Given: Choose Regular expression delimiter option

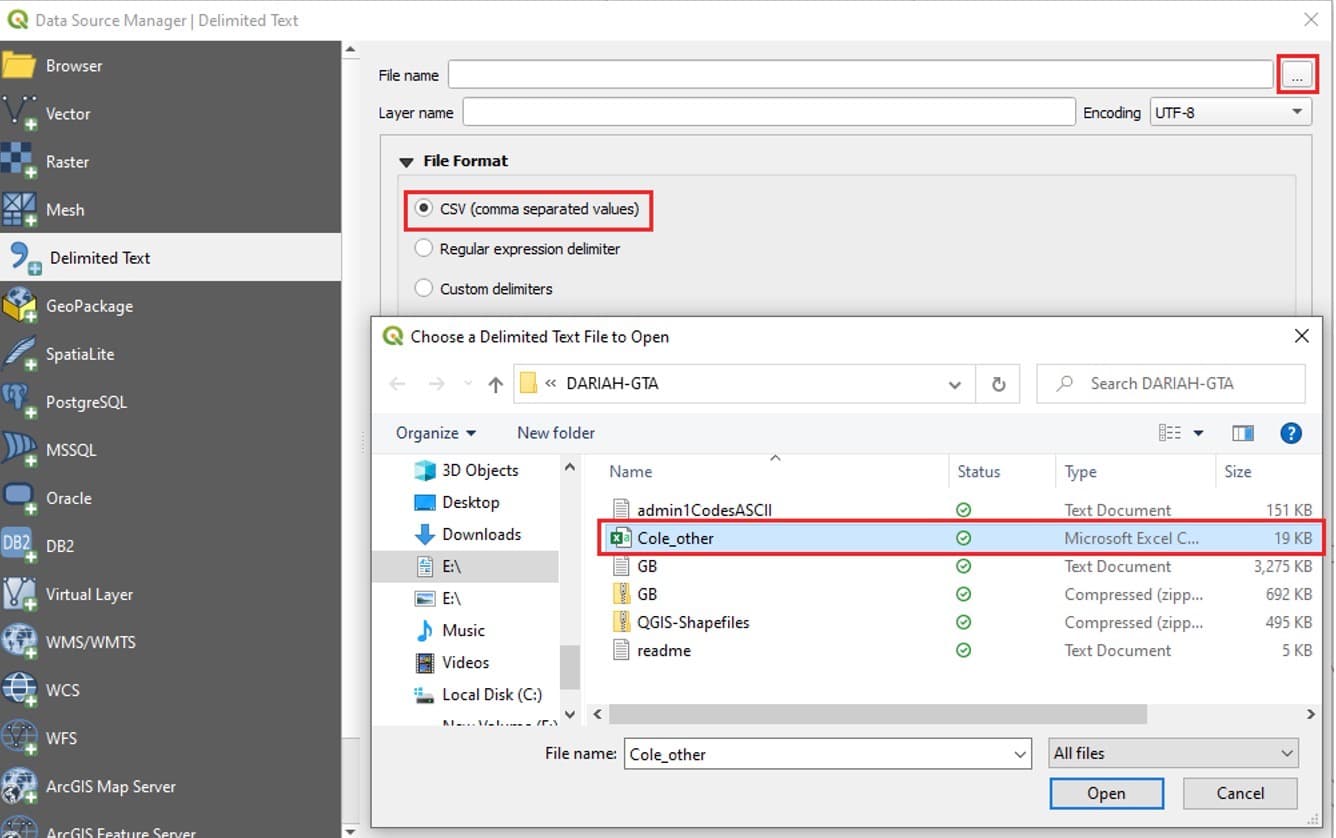Looking at the screenshot, I should click(x=424, y=249).
